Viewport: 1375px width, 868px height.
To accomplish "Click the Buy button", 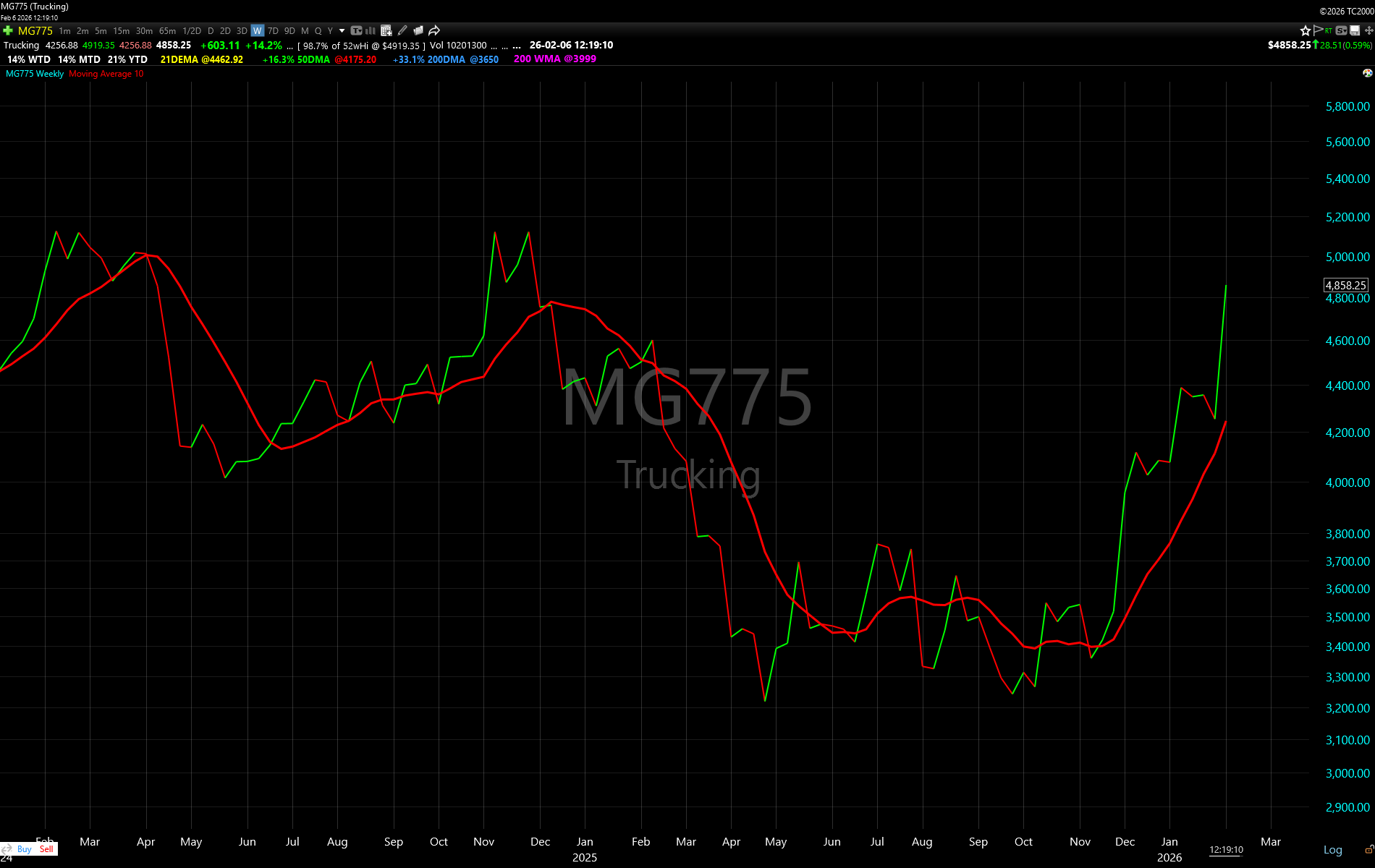I will [24, 849].
